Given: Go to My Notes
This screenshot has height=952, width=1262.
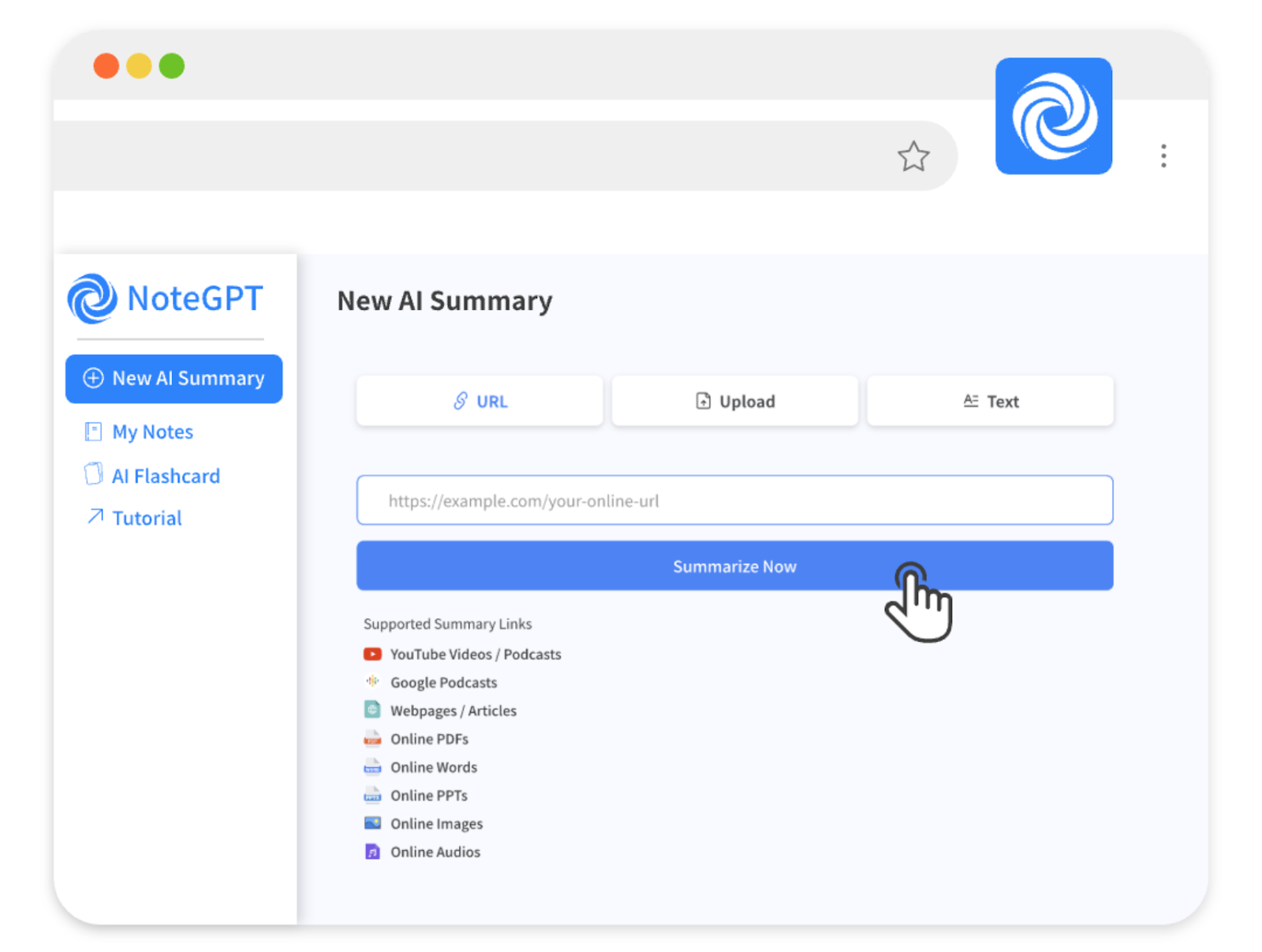Looking at the screenshot, I should 152,431.
